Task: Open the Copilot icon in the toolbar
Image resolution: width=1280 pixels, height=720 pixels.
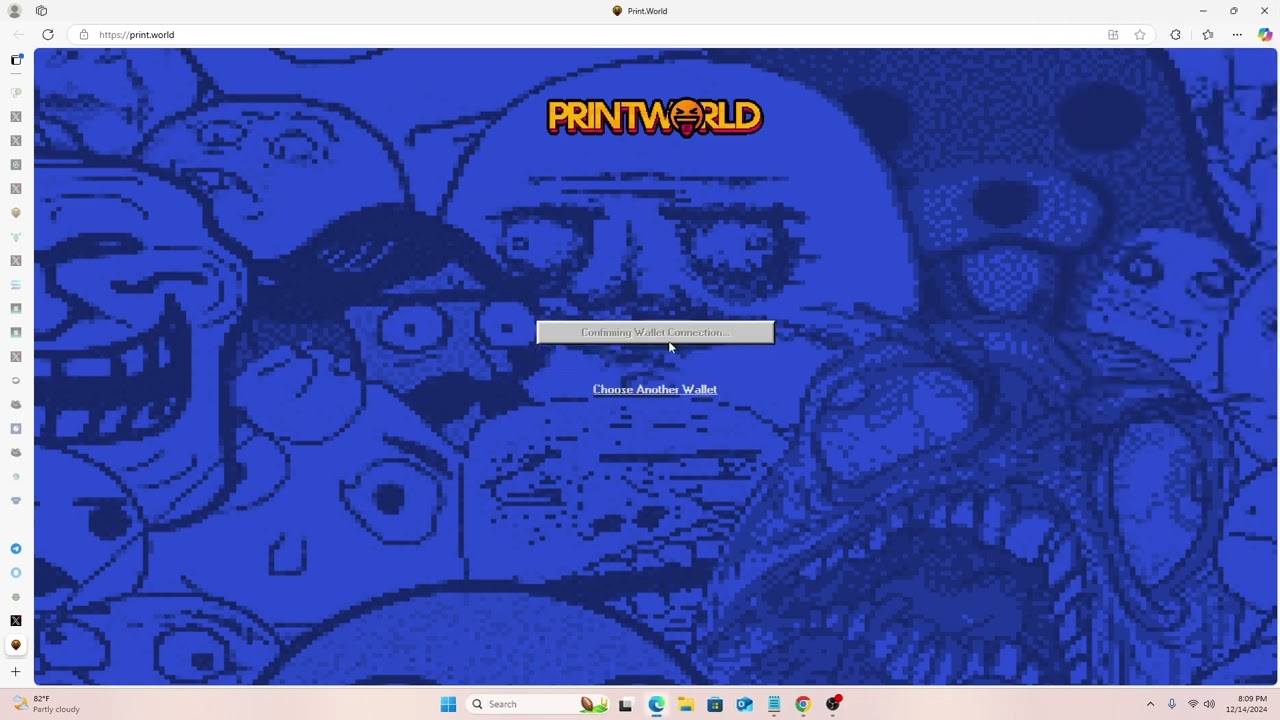Action: (1265, 35)
